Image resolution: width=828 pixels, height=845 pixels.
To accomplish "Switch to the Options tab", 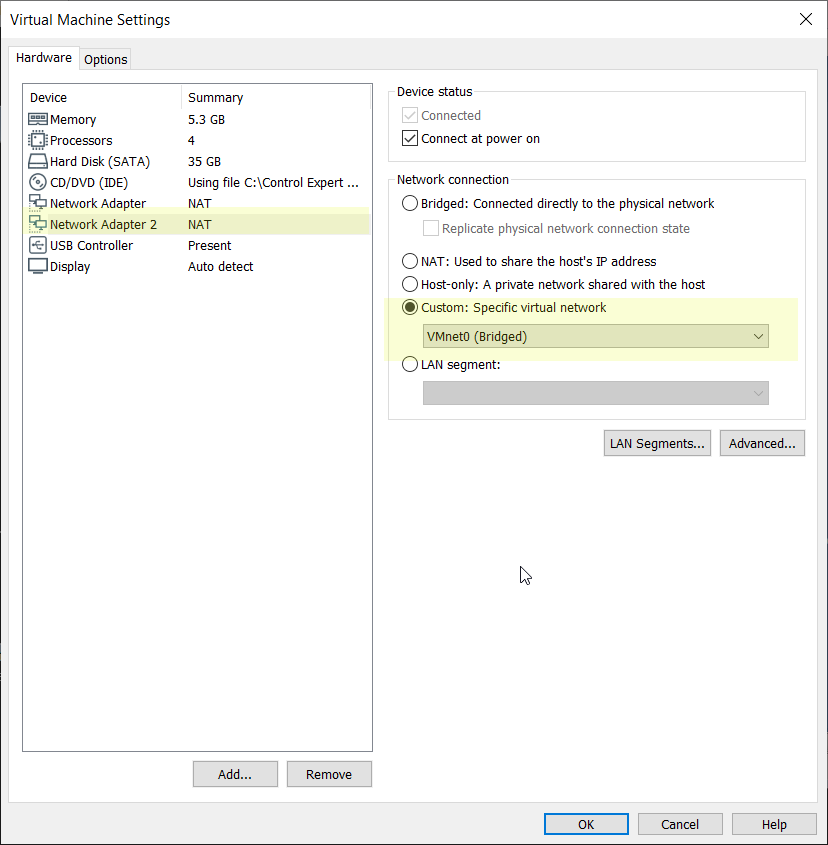I will (x=106, y=59).
